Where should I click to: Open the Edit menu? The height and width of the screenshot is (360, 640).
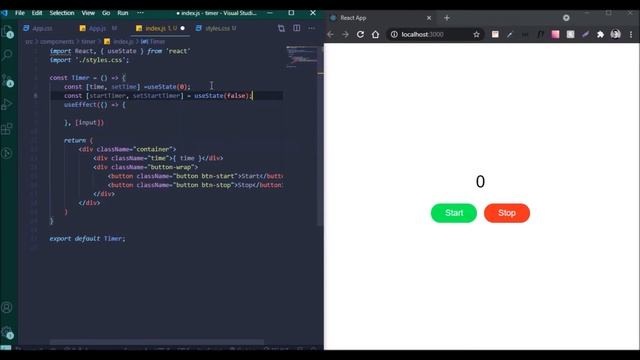(x=37, y=13)
